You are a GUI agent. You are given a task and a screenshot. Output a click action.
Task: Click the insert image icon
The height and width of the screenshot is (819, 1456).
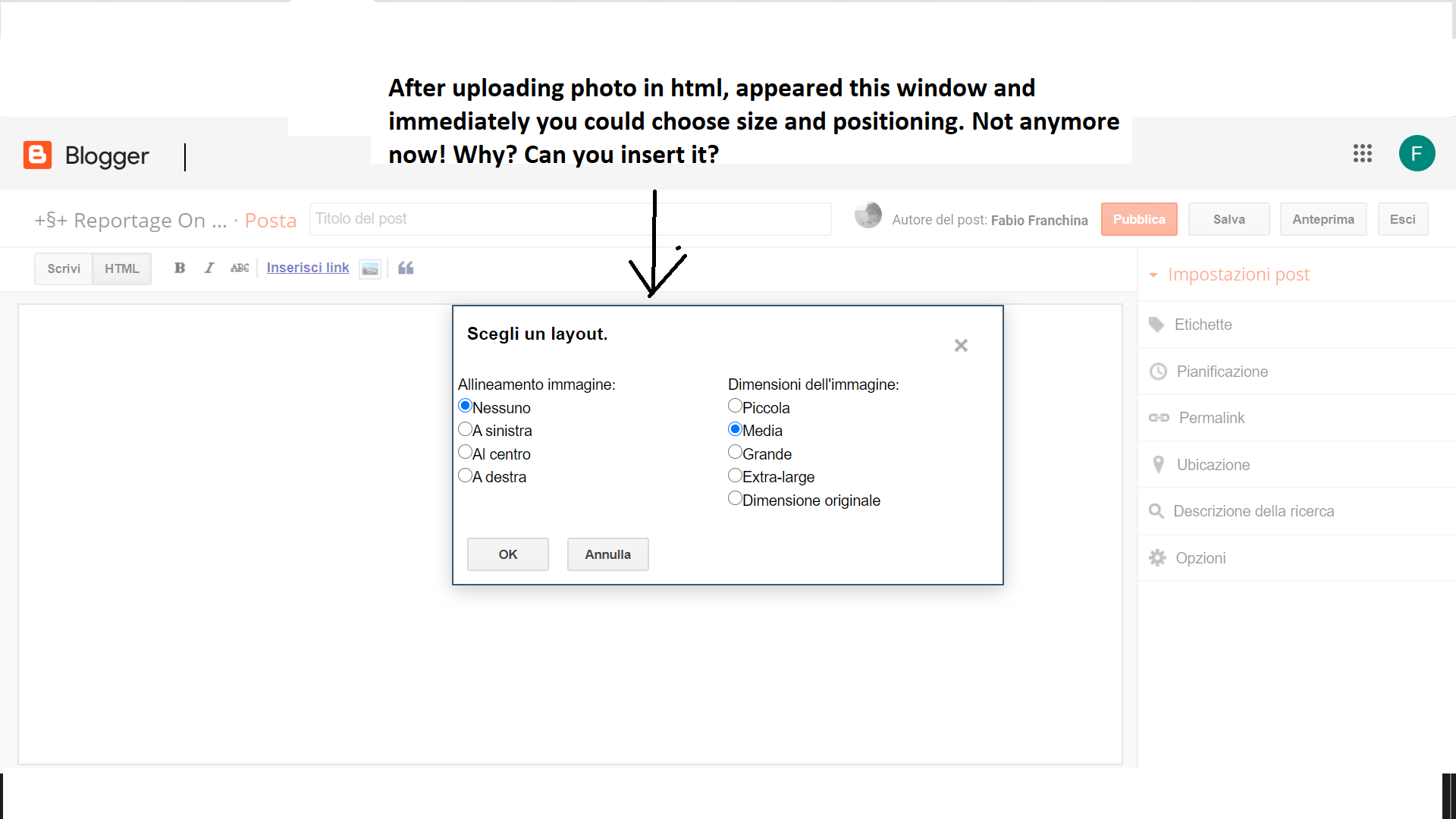coord(370,269)
